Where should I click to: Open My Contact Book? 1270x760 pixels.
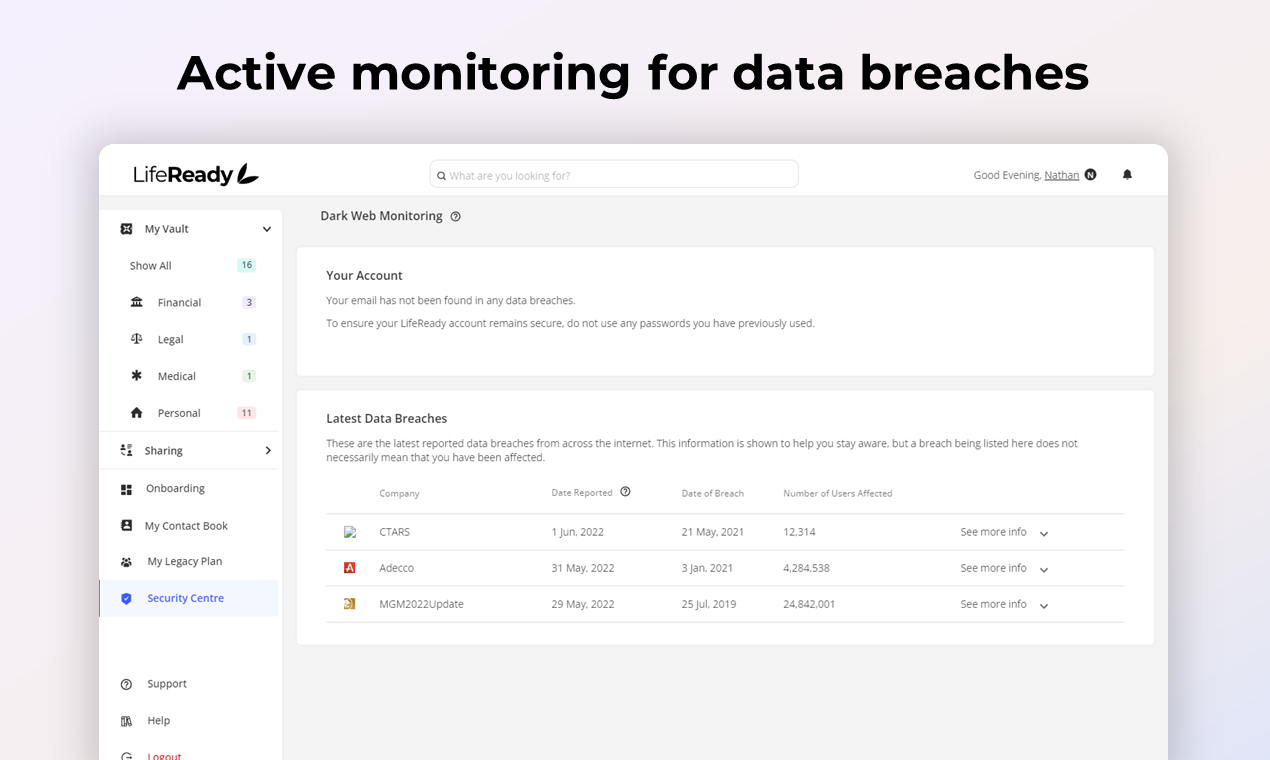coord(186,526)
